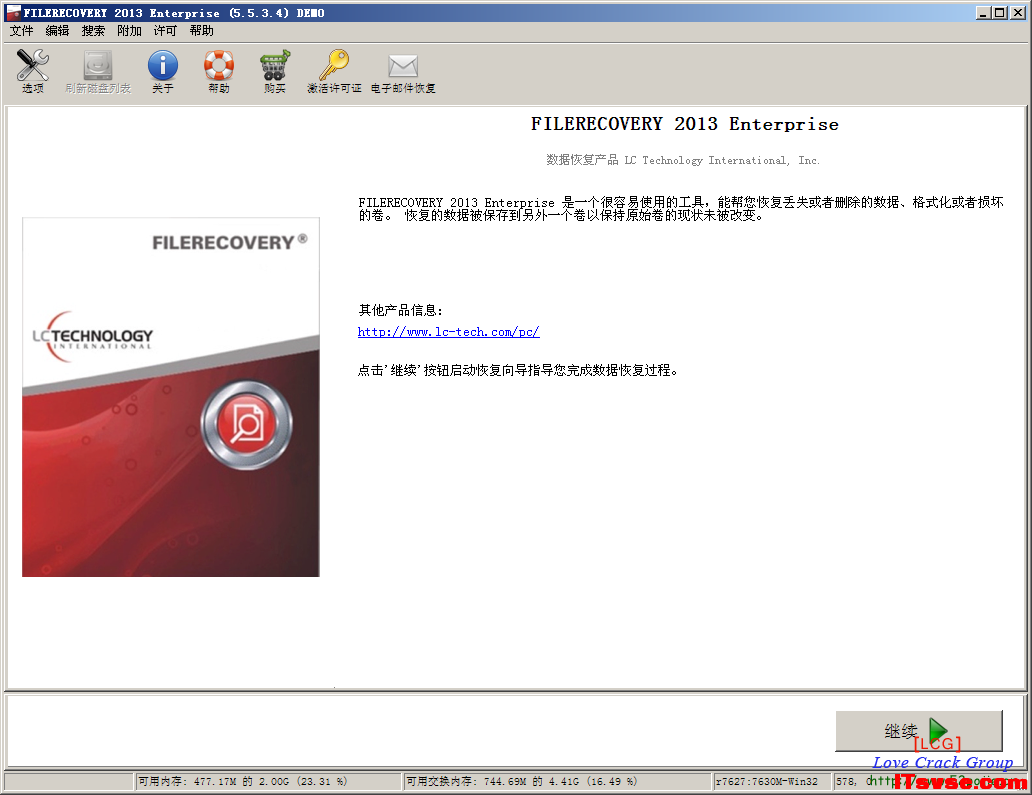Click the FILERECOVERY product box image
This screenshot has width=1032, height=795.
point(170,397)
